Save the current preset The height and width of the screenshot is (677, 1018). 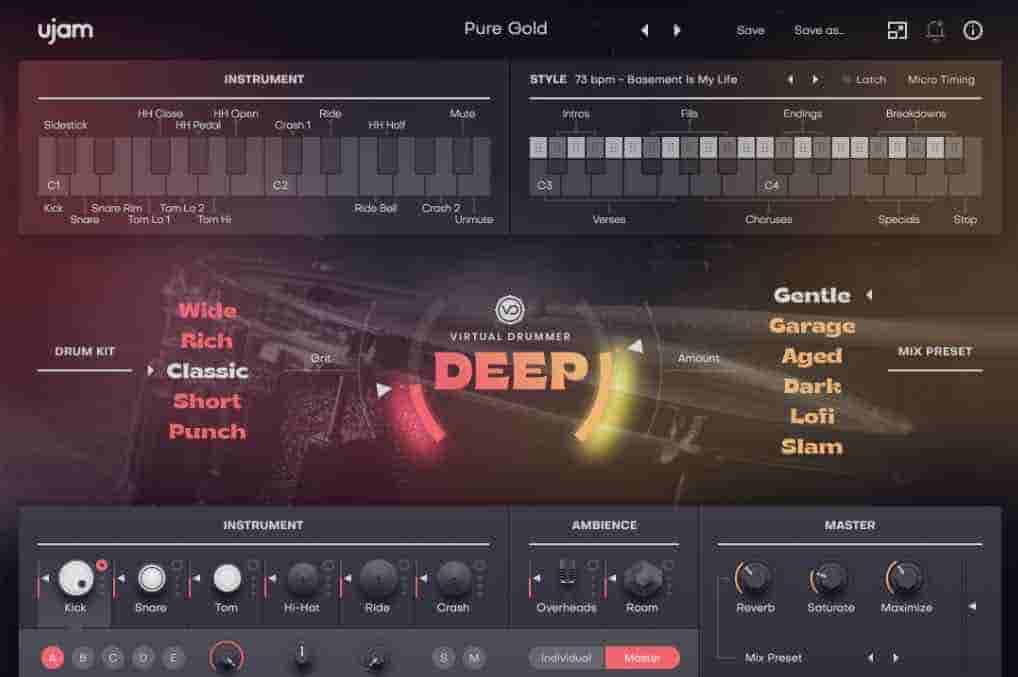751,31
